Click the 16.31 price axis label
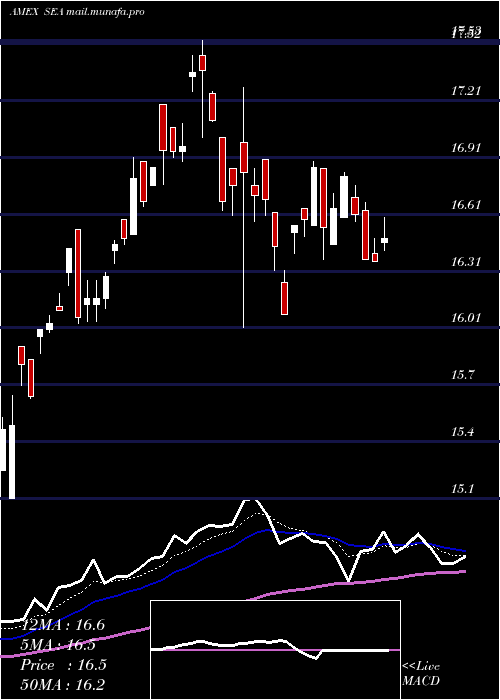Screen dimensions: 500x700 click(x=466, y=262)
